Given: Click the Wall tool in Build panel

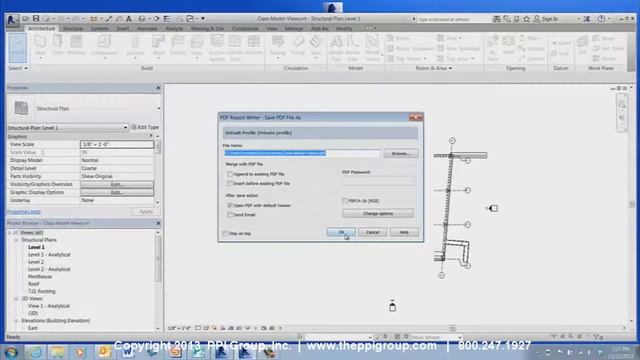Looking at the screenshot, I should click(x=40, y=45).
